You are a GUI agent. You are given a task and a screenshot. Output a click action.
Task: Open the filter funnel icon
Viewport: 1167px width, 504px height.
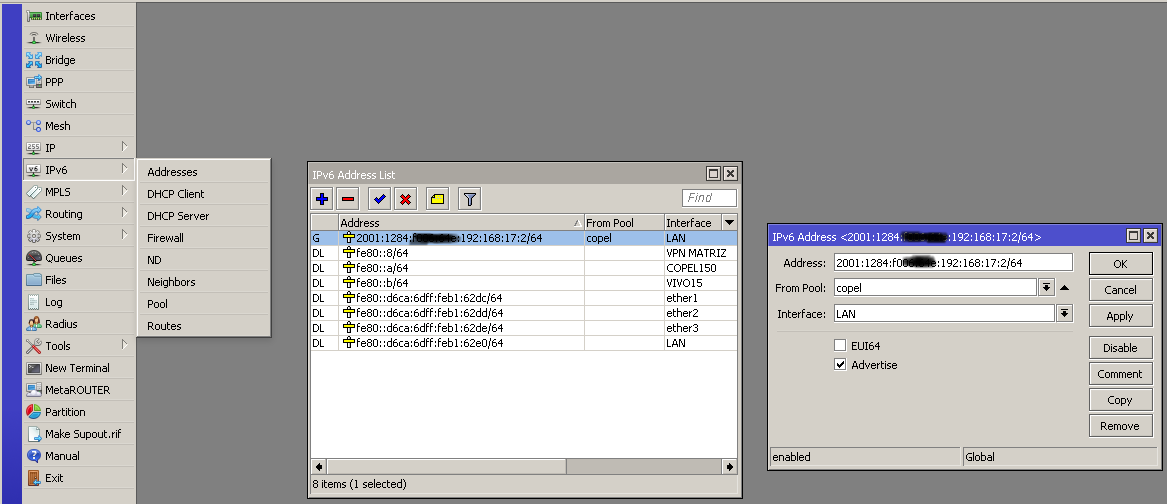coord(470,199)
